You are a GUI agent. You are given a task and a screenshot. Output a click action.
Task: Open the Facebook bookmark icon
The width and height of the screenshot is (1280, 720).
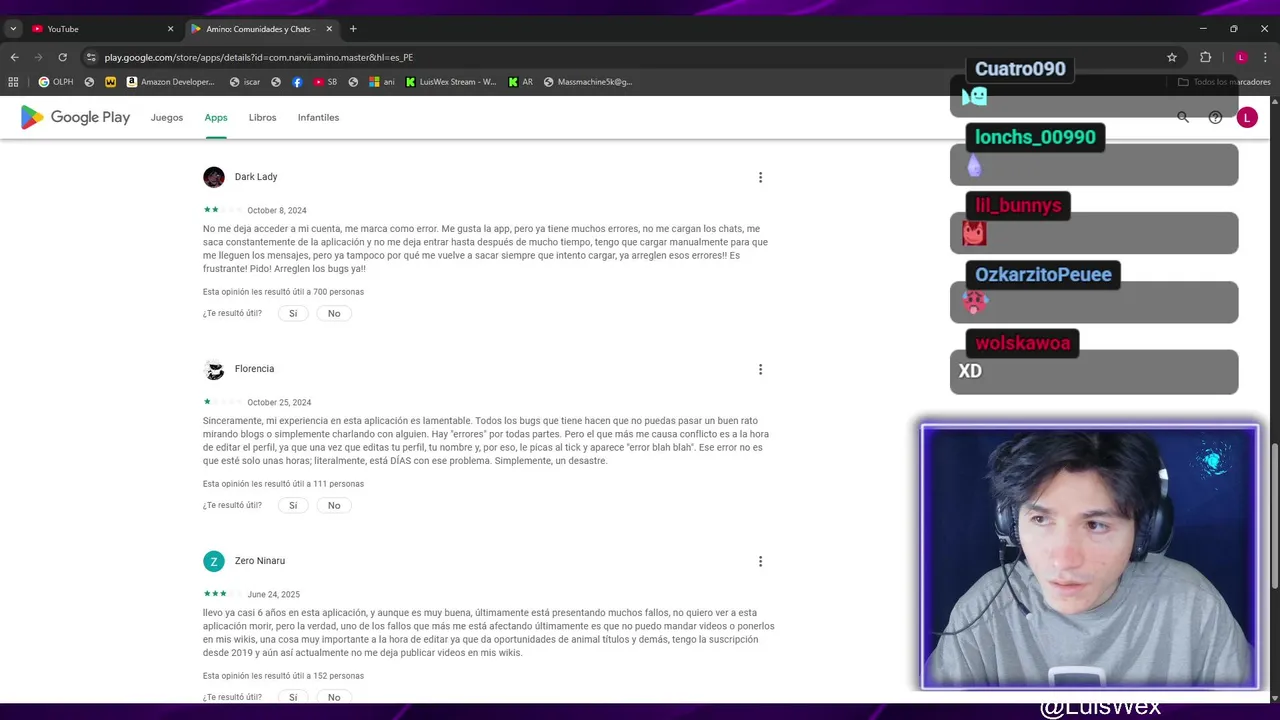click(x=297, y=82)
